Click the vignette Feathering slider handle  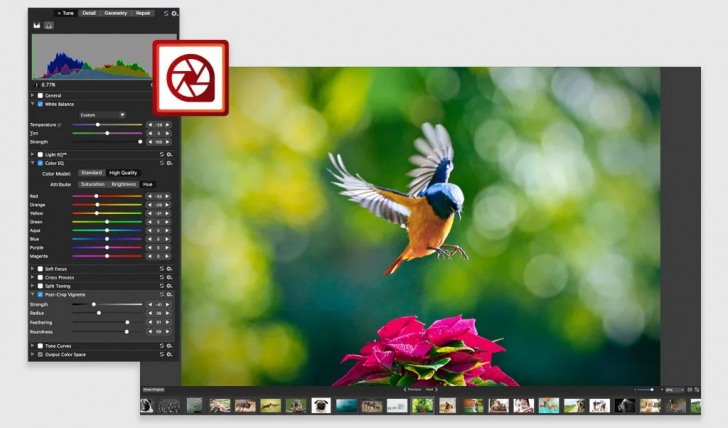click(127, 322)
